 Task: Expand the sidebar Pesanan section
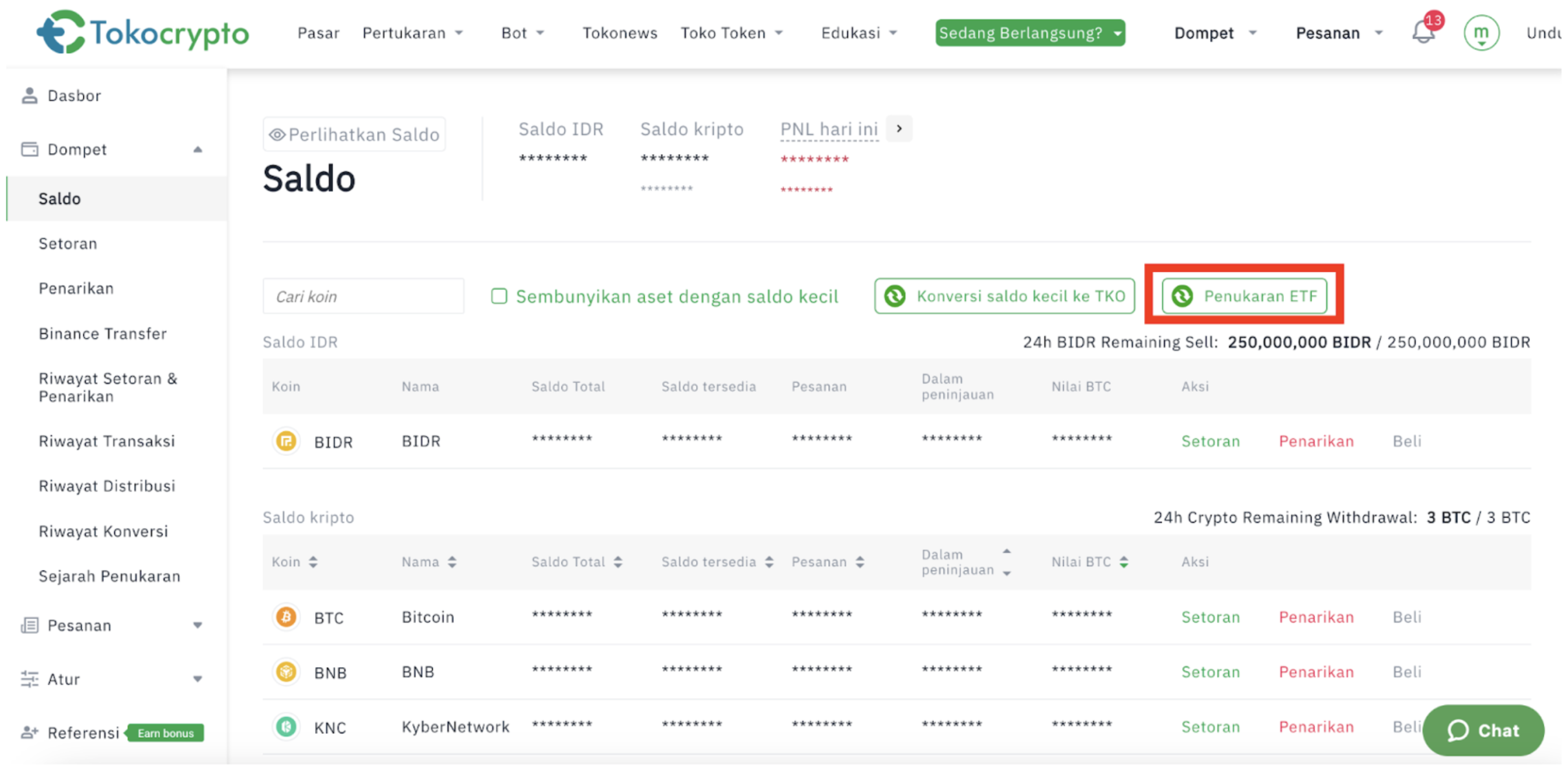pos(197,626)
